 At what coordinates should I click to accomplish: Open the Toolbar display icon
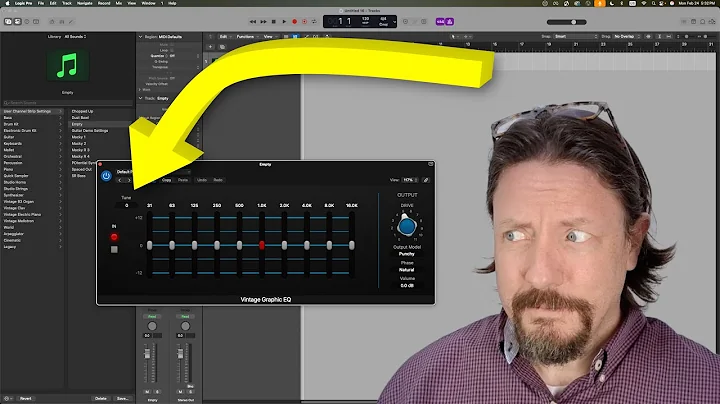pyautogui.click(x=36, y=22)
